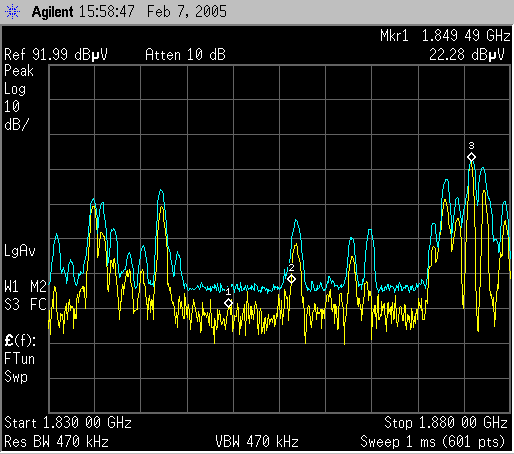Click the VBW 470 kHz setting

pos(257,442)
